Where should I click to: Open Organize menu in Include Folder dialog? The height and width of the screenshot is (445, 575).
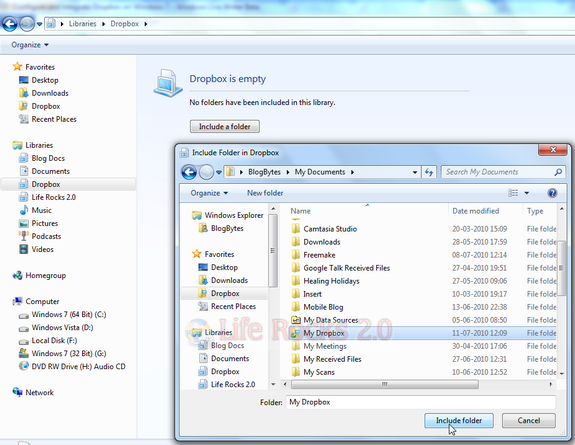click(x=209, y=193)
